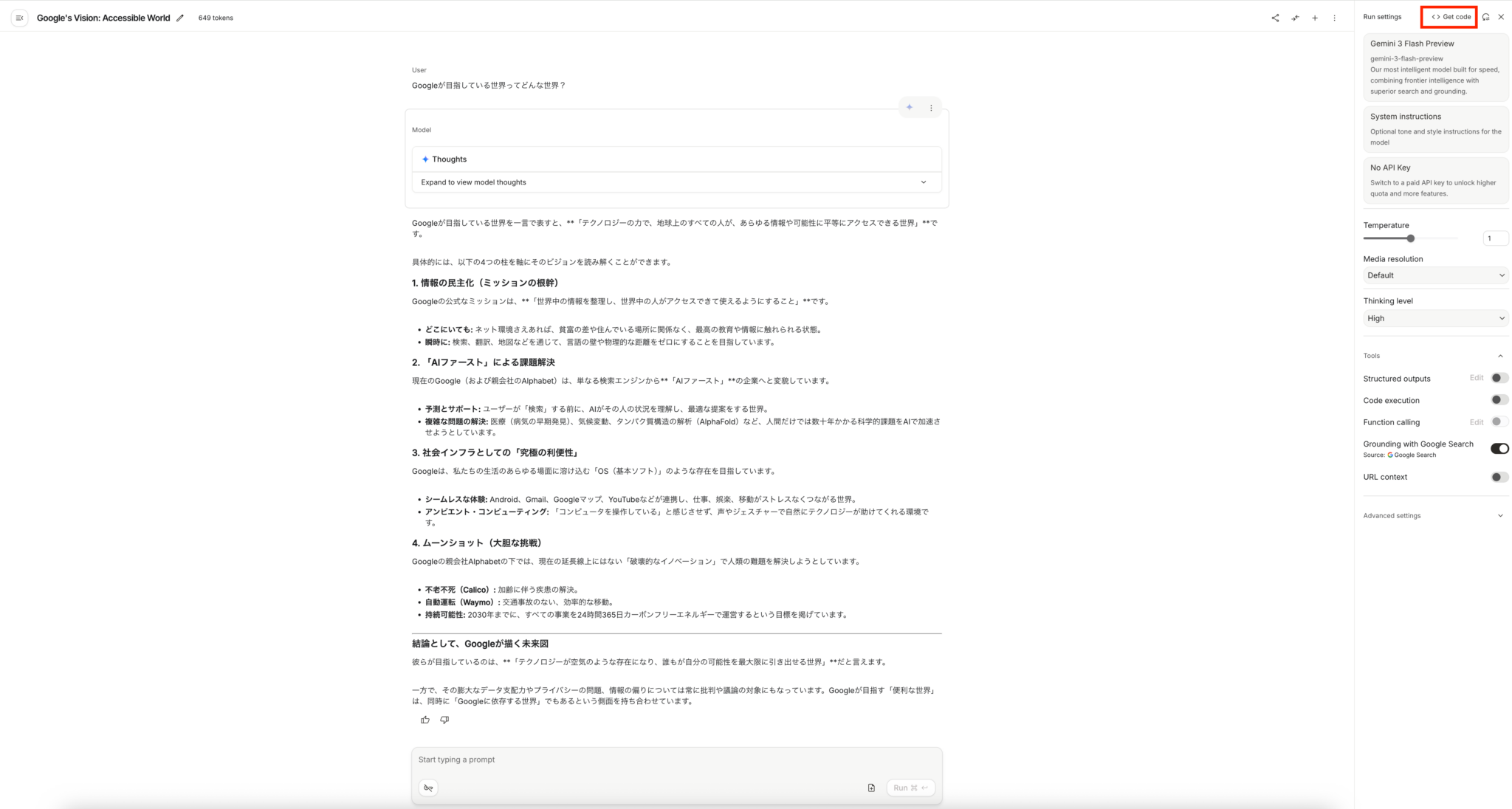Open System instructions panel
The image size is (1512, 809).
tap(1434, 129)
